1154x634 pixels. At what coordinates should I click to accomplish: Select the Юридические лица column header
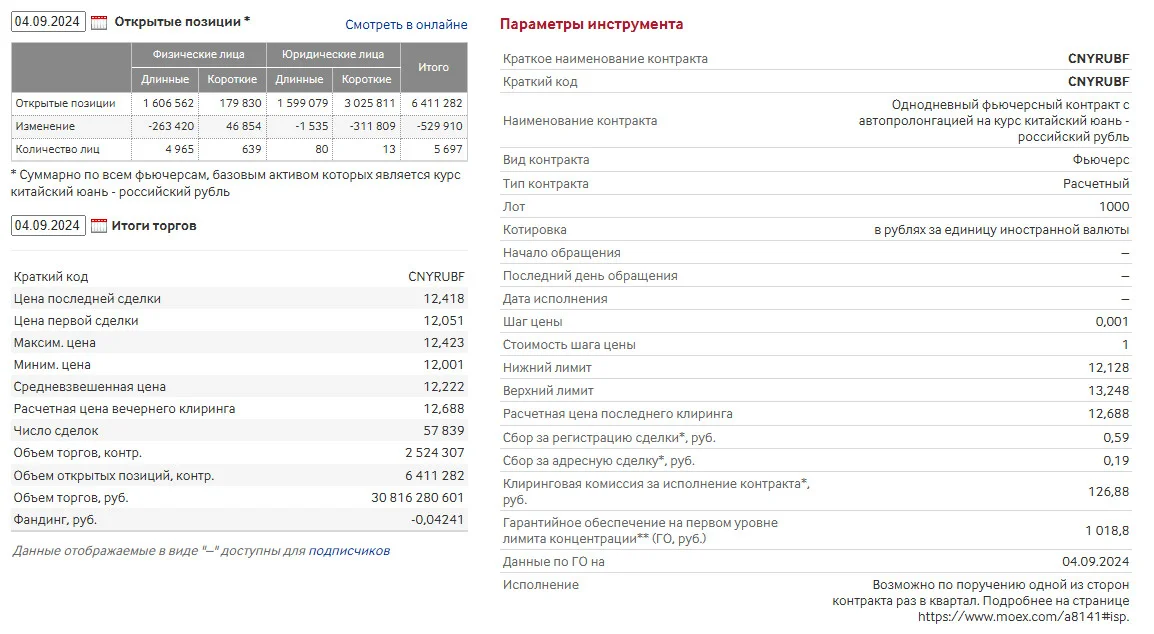[333, 54]
